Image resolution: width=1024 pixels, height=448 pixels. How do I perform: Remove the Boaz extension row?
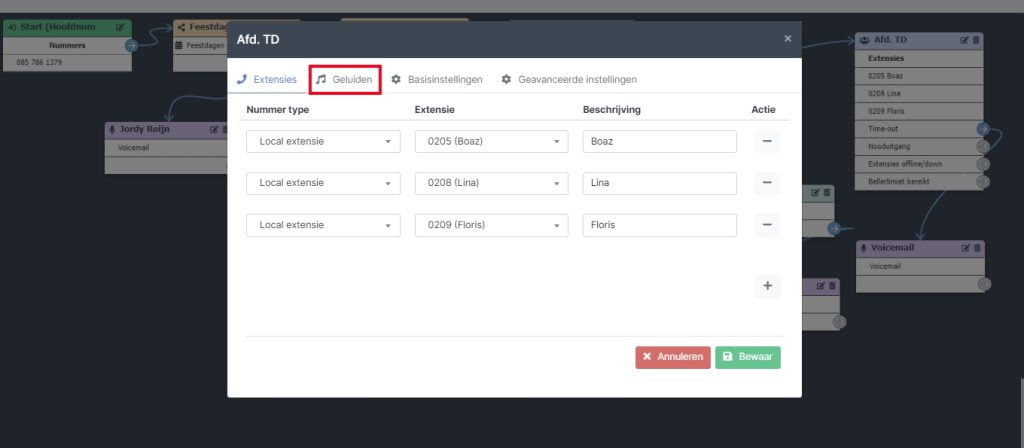pos(767,141)
